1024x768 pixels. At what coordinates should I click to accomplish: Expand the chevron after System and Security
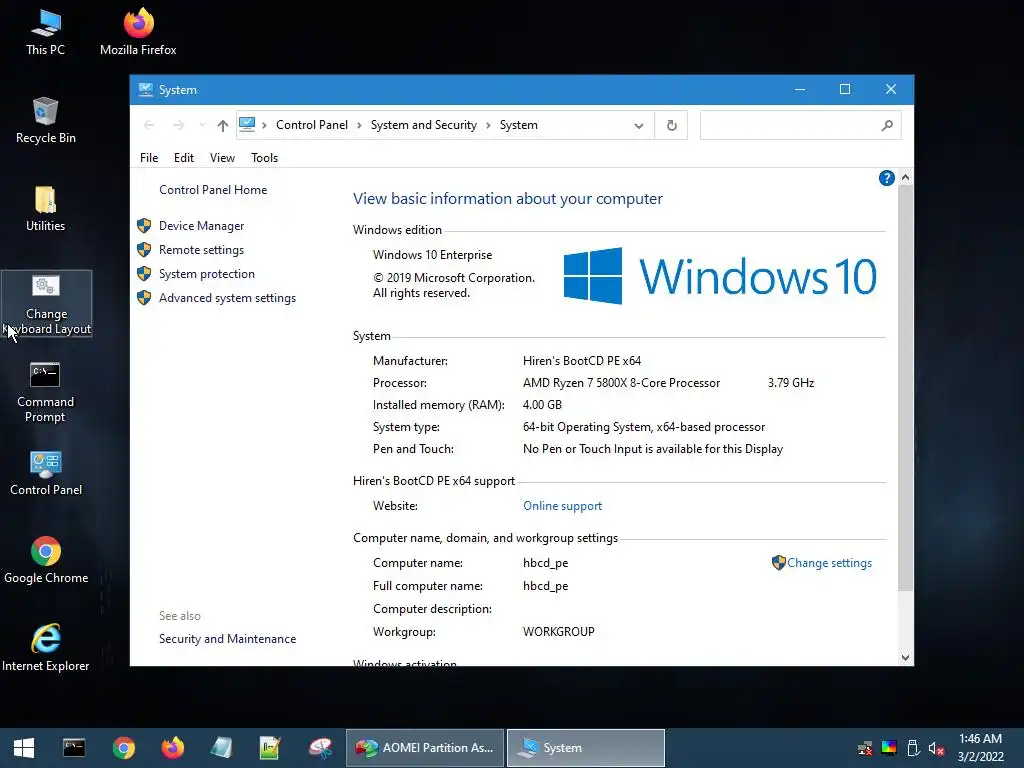click(488, 125)
